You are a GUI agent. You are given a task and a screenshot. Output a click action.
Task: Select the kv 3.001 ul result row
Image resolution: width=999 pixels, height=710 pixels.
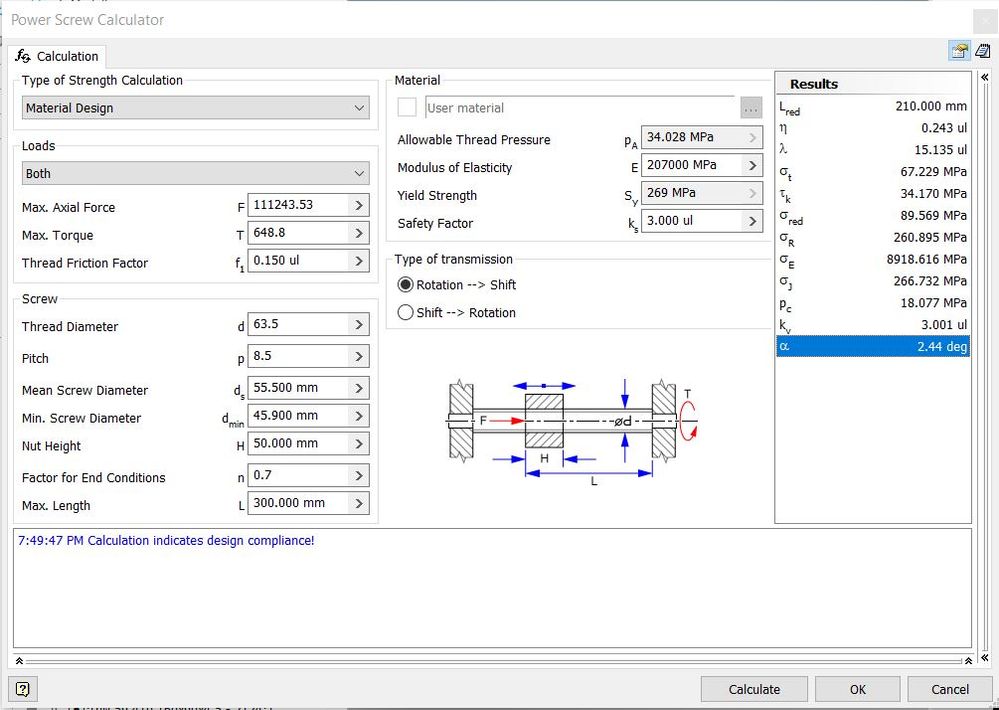873,325
